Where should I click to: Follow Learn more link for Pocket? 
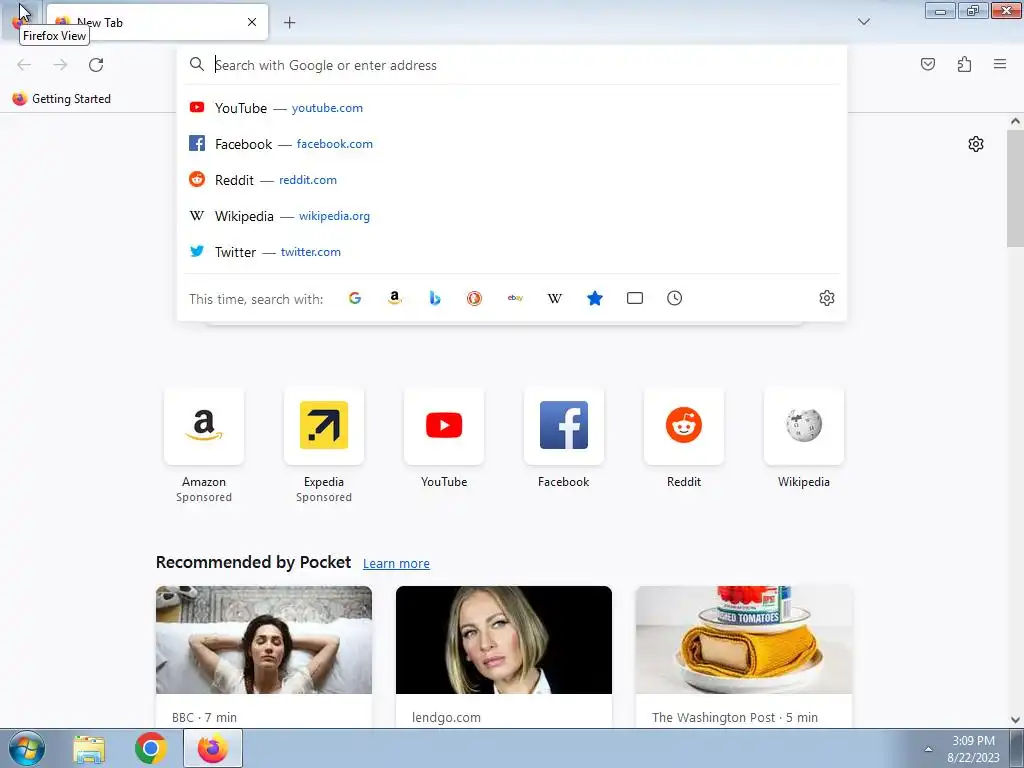(x=396, y=564)
